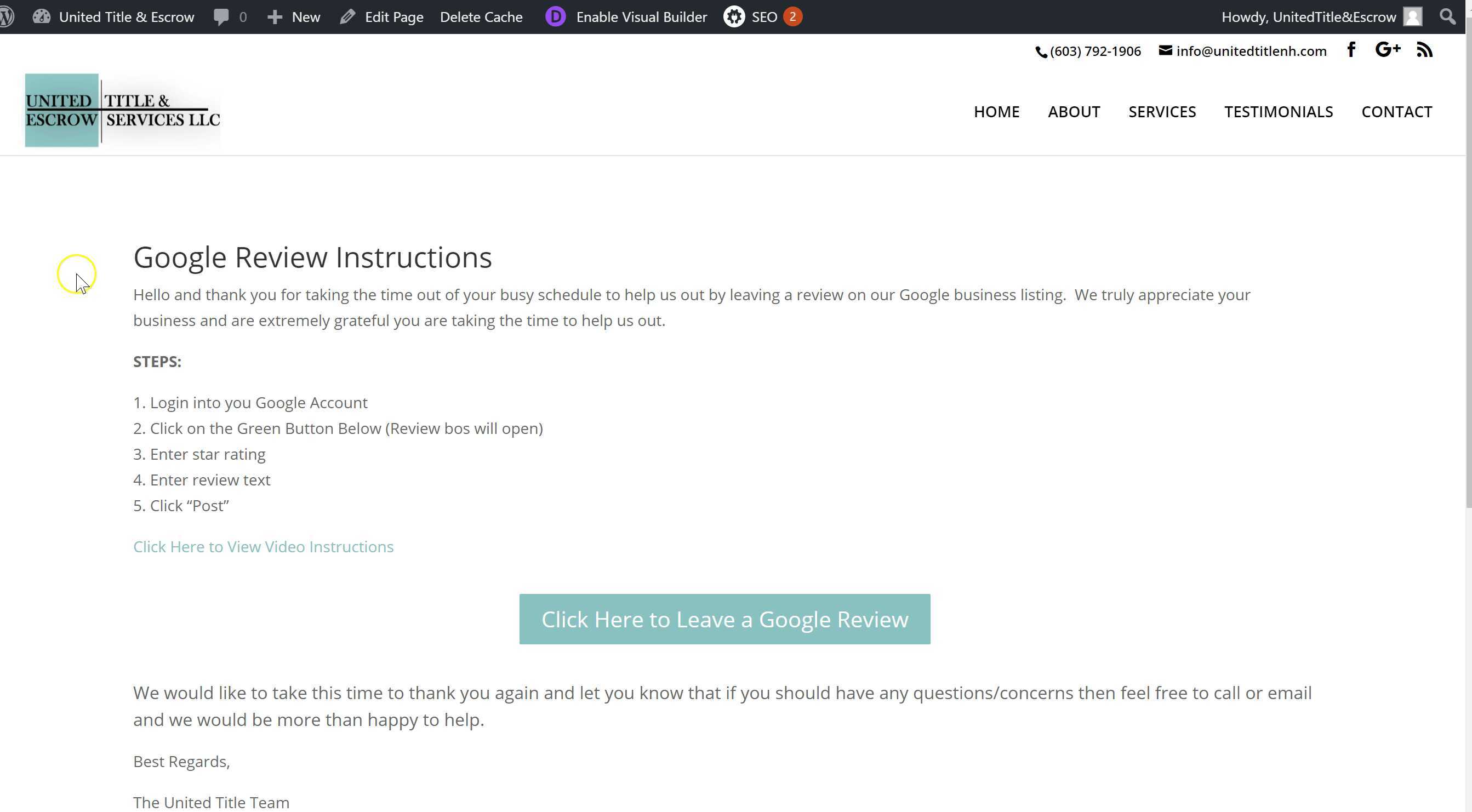Image resolution: width=1472 pixels, height=812 pixels.
Task: Open the New content plus icon
Action: (x=275, y=16)
